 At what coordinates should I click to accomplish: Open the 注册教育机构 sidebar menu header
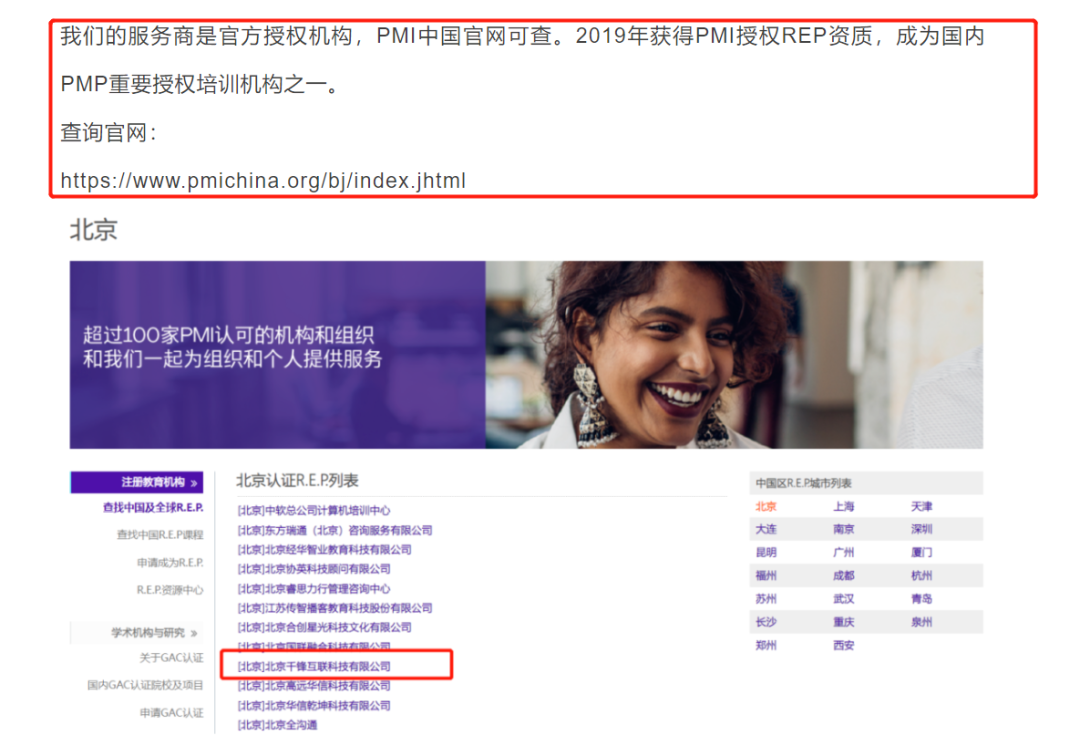click(x=137, y=482)
